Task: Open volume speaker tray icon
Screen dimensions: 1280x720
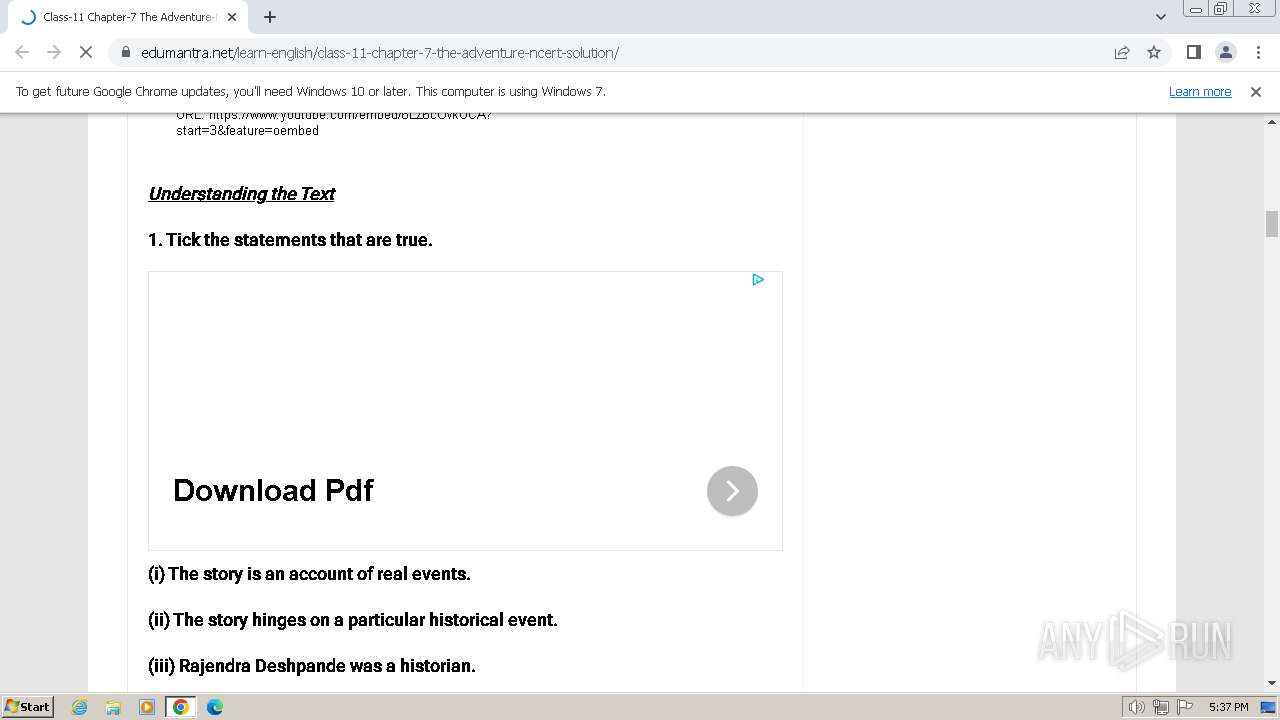Action: [1137, 707]
